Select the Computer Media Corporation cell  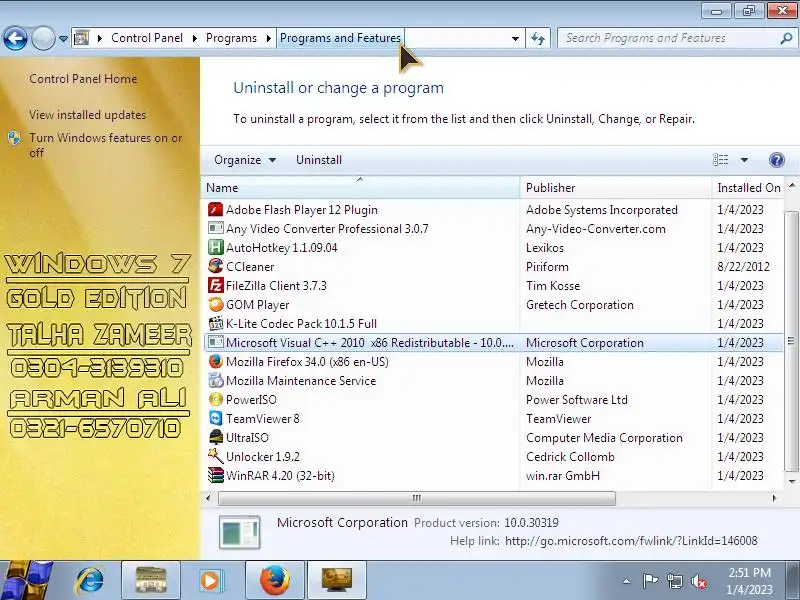coord(604,438)
